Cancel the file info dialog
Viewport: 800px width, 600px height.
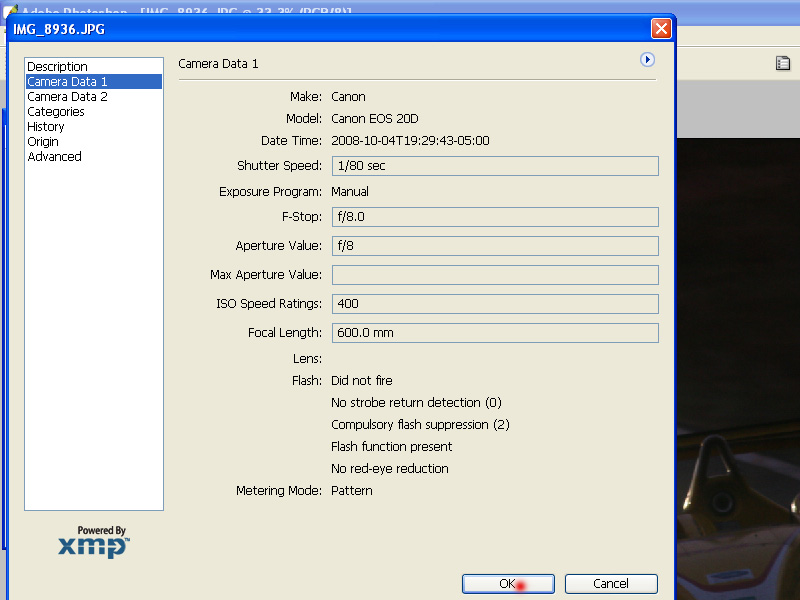click(x=611, y=584)
